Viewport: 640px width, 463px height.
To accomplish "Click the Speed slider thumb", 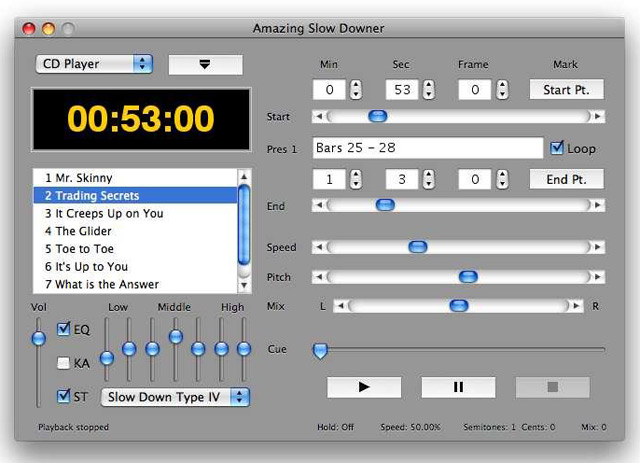I will (x=418, y=247).
